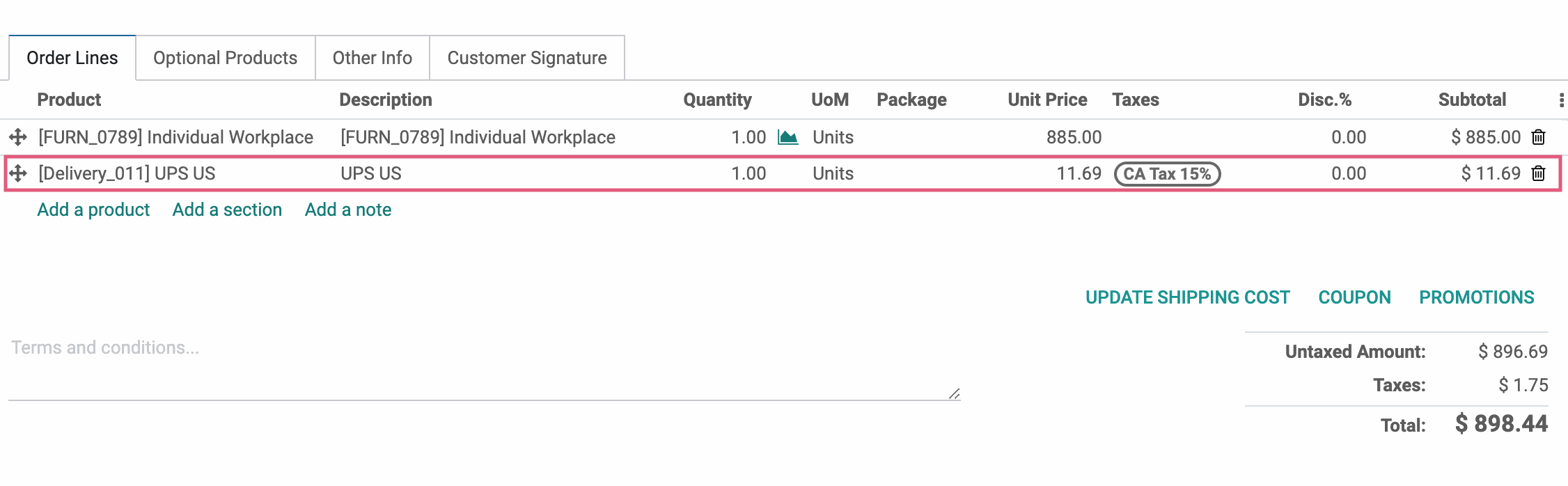The image size is (1568, 486).
Task: Sort by the Subtotal column header
Action: pos(1472,100)
